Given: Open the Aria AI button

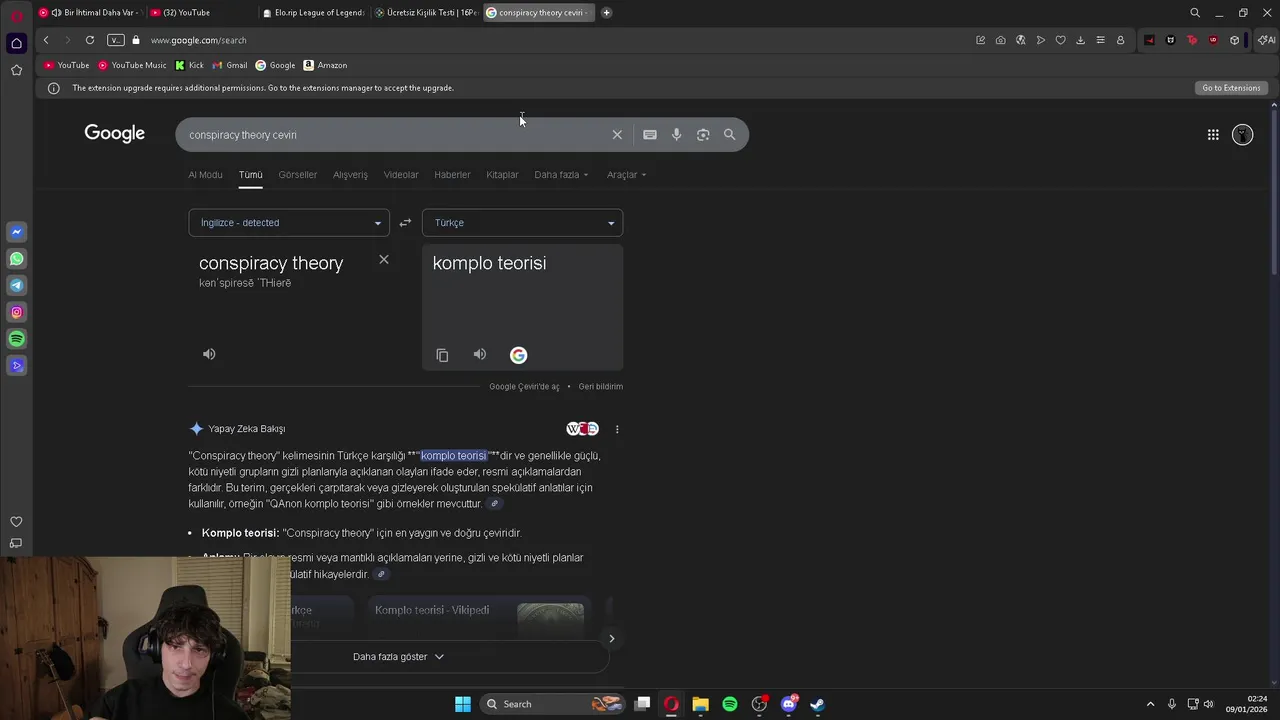Looking at the screenshot, I should 1266,40.
